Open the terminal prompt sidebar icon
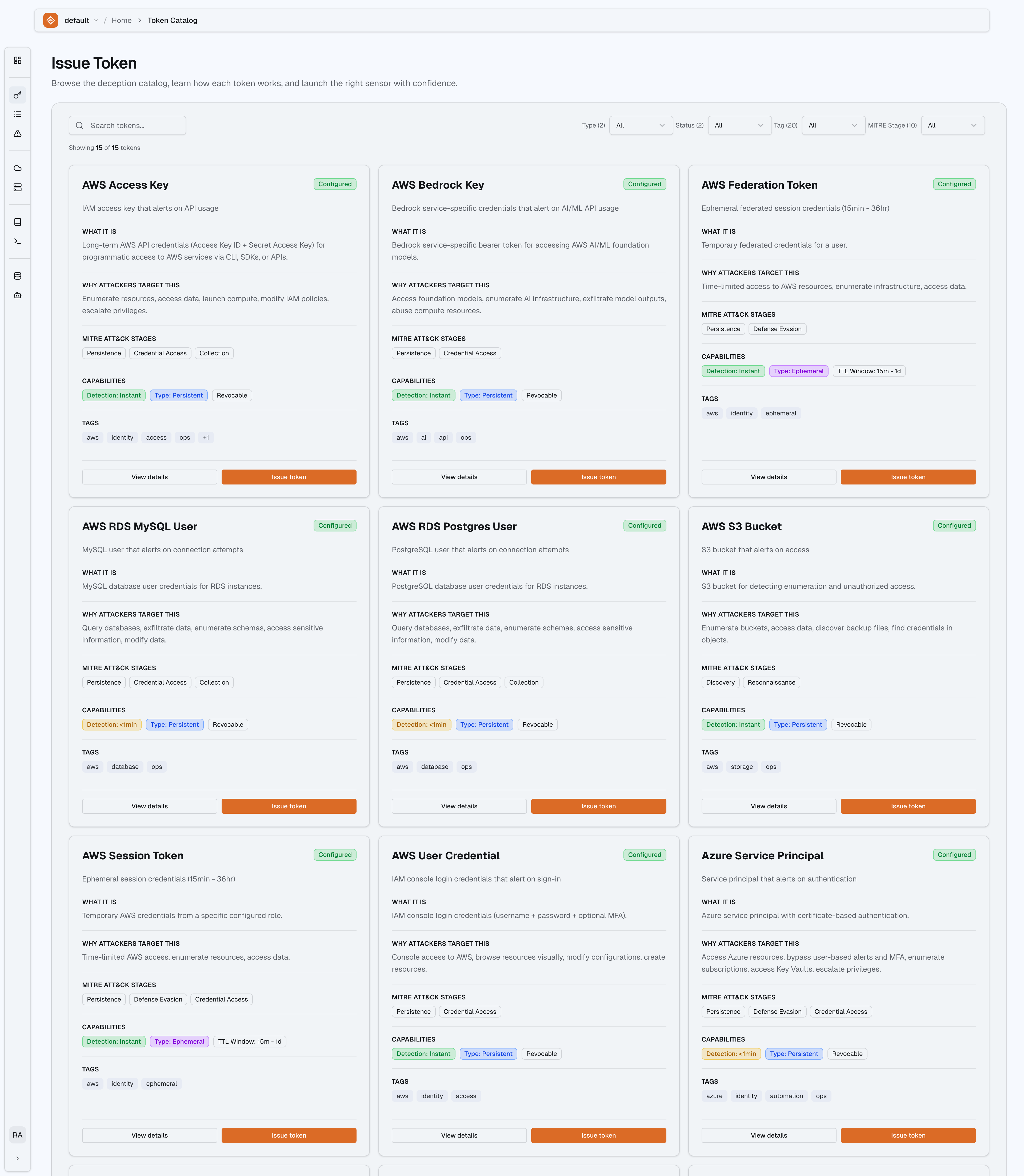Screen dimensions: 1024x1176 click(18, 241)
